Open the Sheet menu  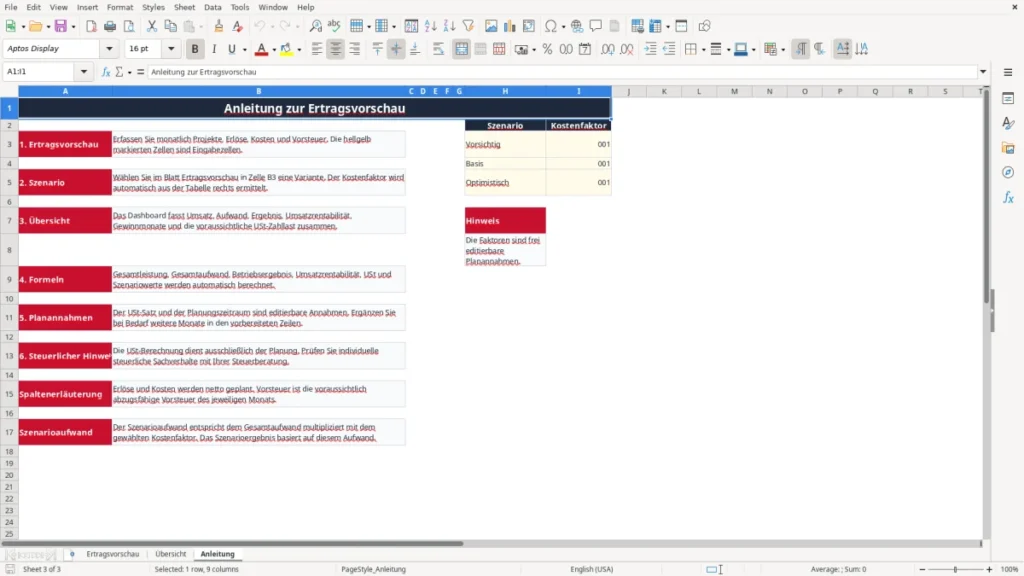coord(184,7)
